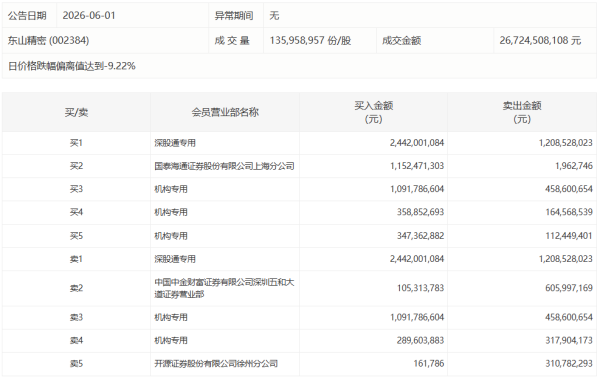The height and width of the screenshot is (386, 600).
Task: Select 机构专用 in the 买3 row
Action: pos(171,189)
